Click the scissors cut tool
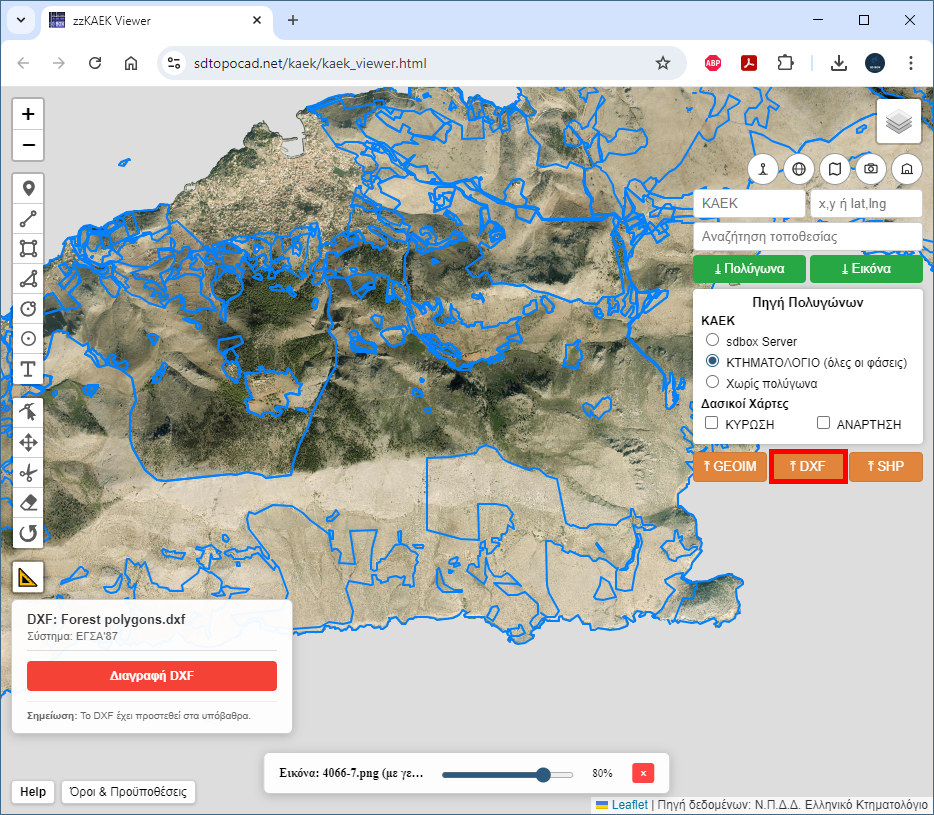 tap(28, 472)
